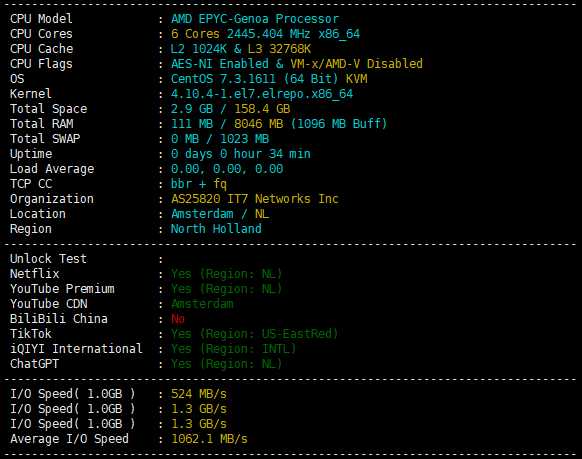This screenshot has width=582, height=459.
Task: Select the TikTok US-EastRed region result
Action: point(254,334)
